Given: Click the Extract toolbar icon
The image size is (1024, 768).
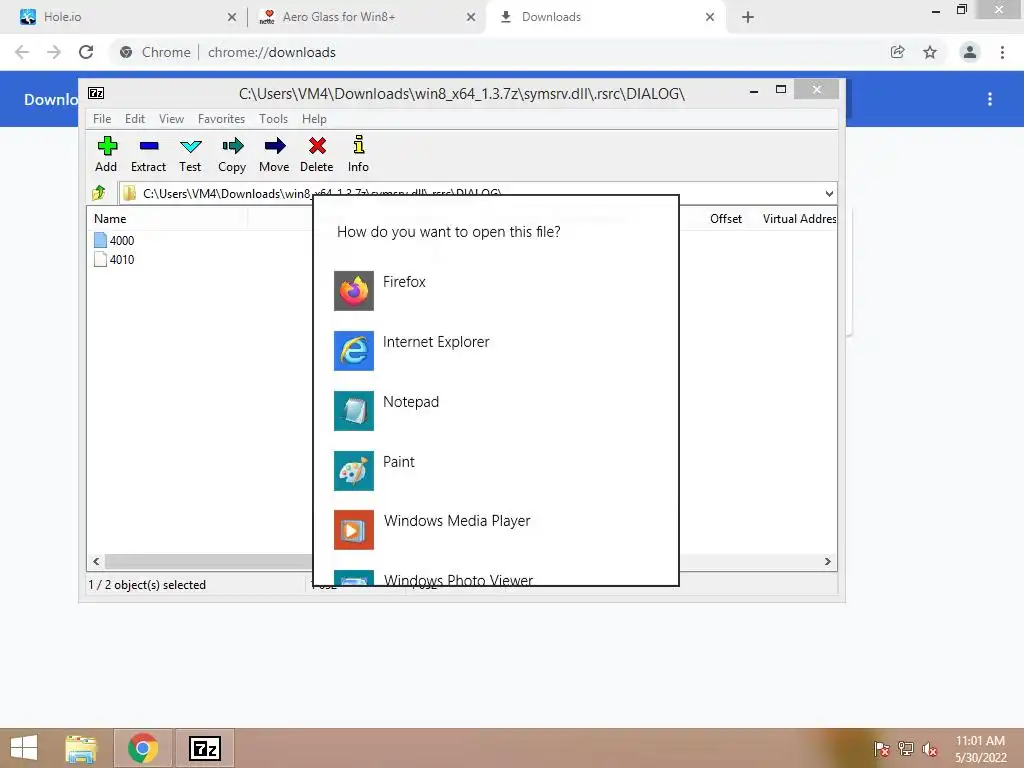Looking at the screenshot, I should pos(148,154).
